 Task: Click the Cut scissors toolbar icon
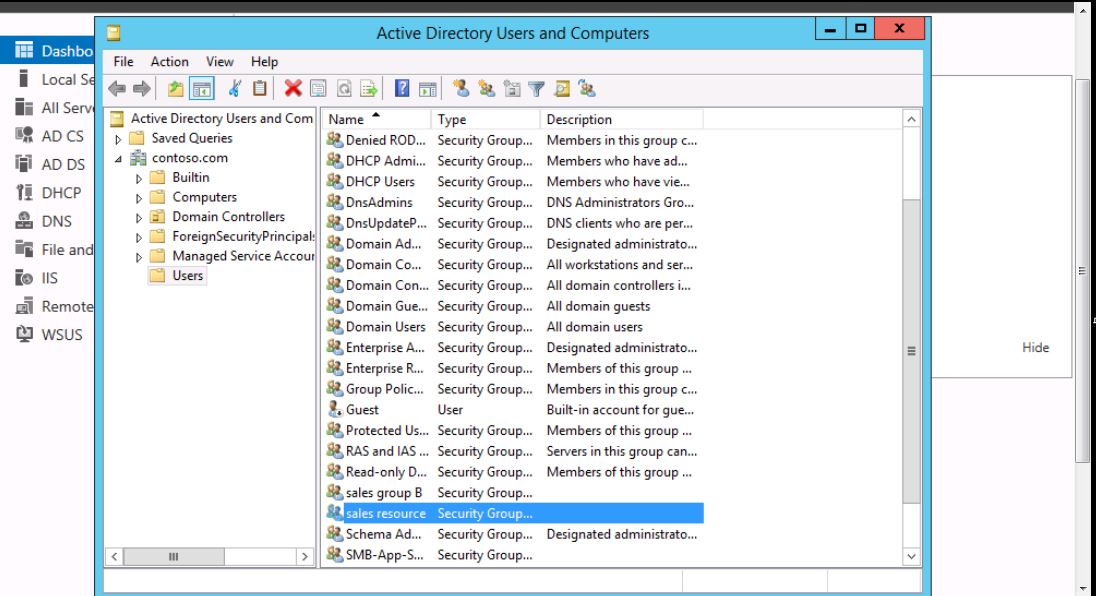[235, 89]
